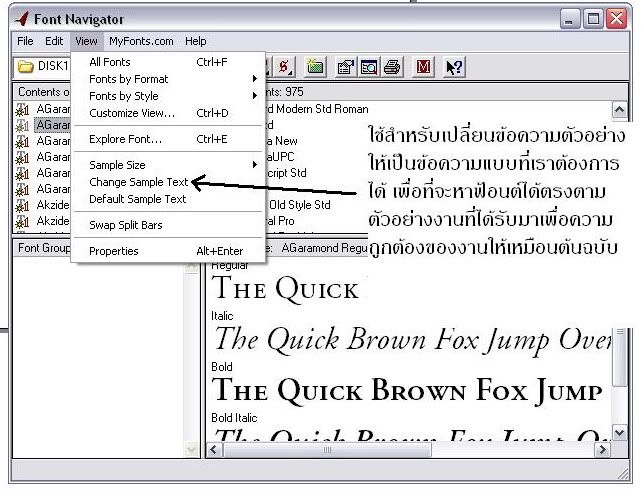Click right arrow of horizontal scrollbar
Image resolution: width=641 pixels, height=489 pixels.
[602, 450]
